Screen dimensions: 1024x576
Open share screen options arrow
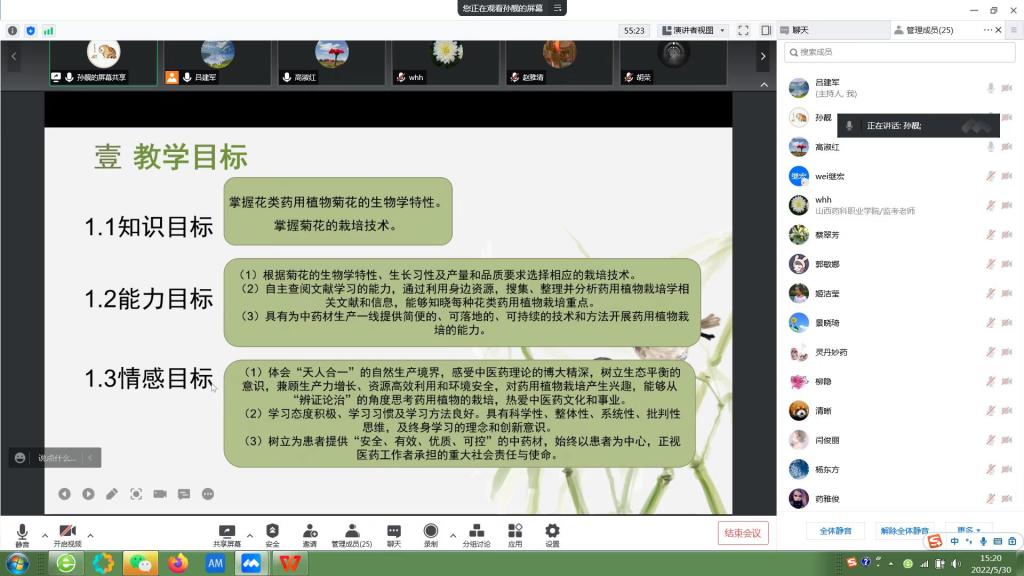click(249, 535)
